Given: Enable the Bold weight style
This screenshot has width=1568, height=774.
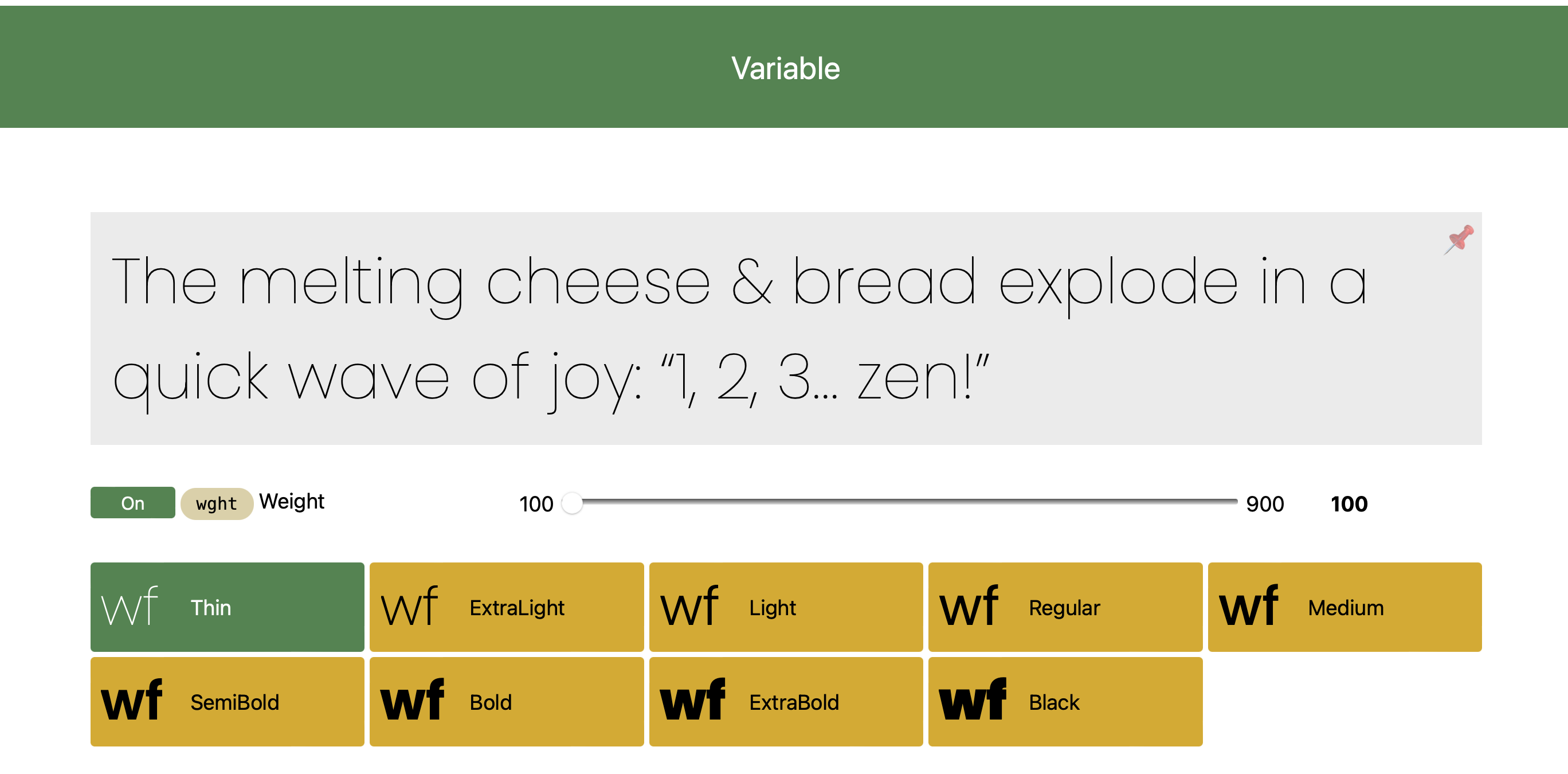Looking at the screenshot, I should pyautogui.click(x=506, y=701).
